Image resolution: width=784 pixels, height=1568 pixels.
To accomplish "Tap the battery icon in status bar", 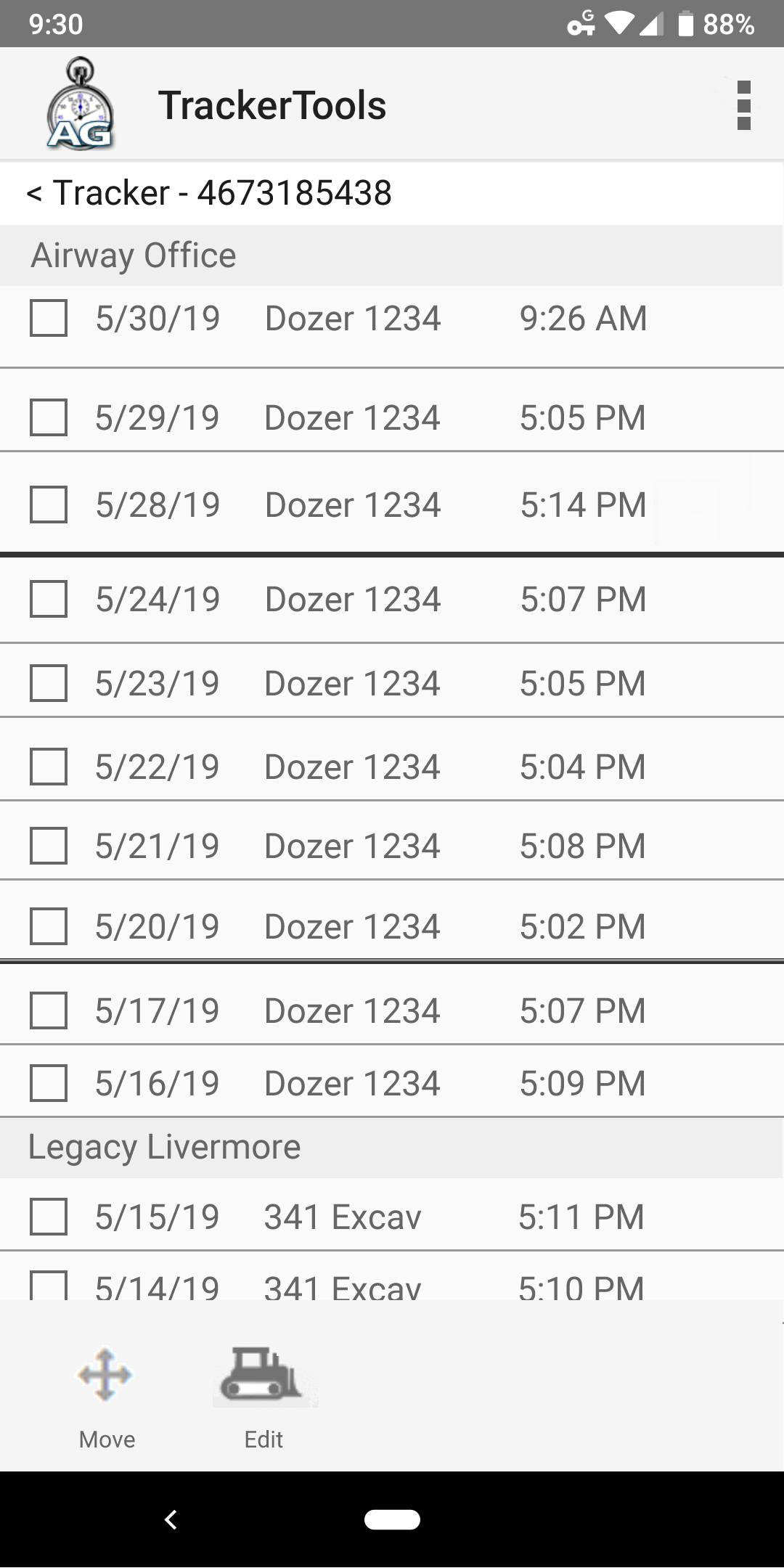I will [685, 24].
